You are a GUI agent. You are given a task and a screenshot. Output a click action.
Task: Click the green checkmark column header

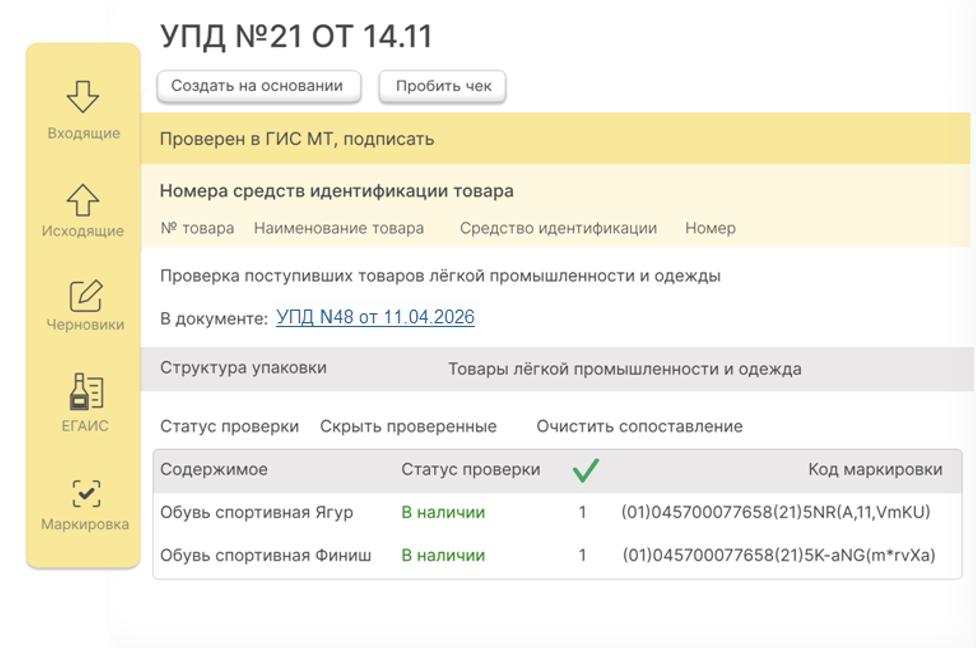coord(585,470)
